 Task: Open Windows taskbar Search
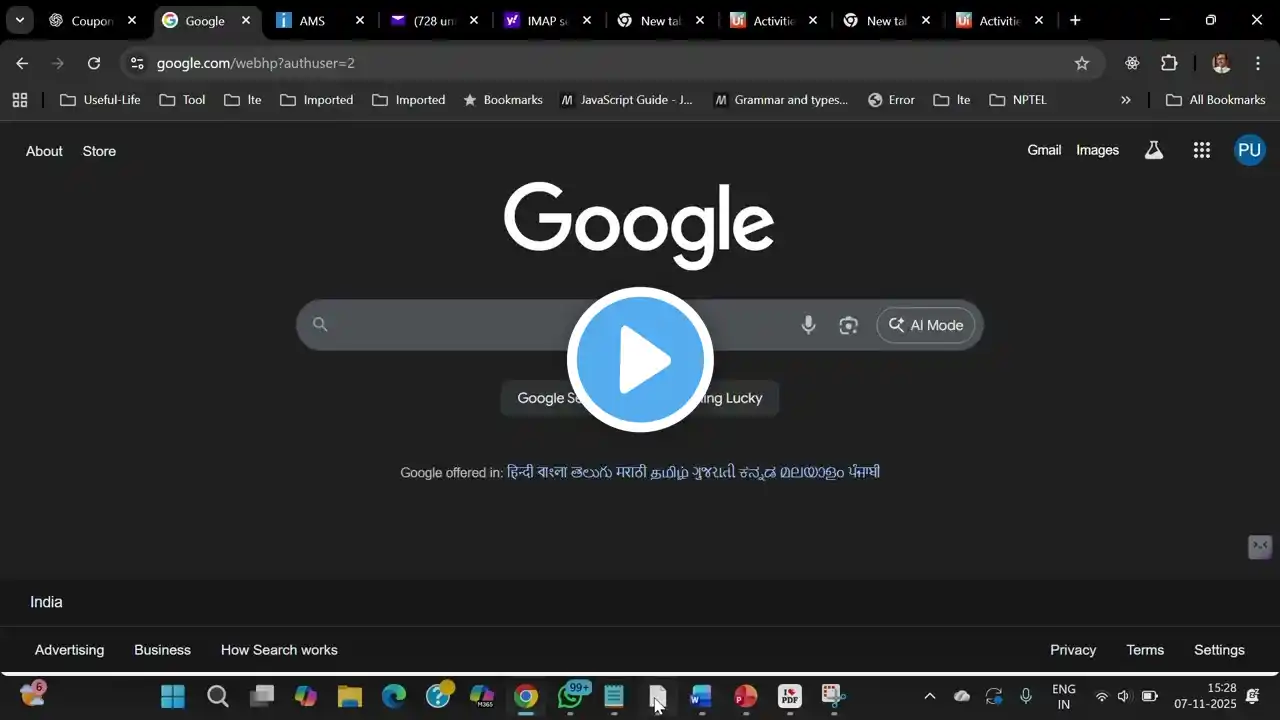[217, 696]
